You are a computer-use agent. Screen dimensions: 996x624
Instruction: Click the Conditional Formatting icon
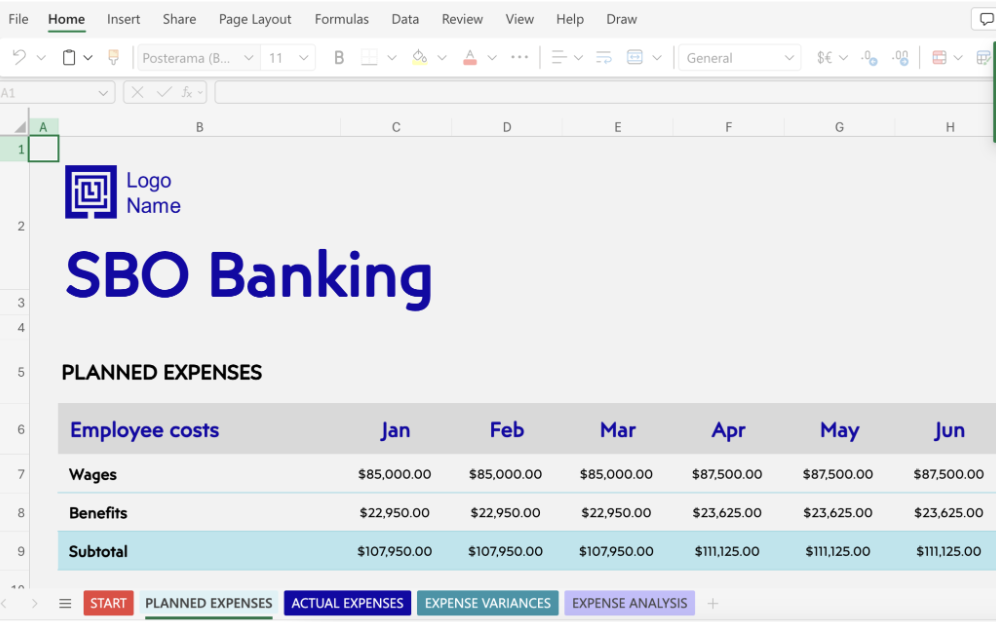click(939, 58)
